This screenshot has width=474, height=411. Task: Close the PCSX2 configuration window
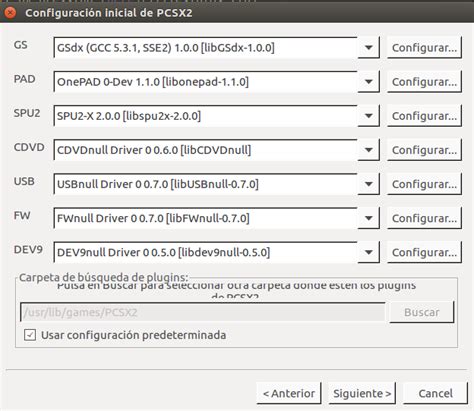(10, 13)
